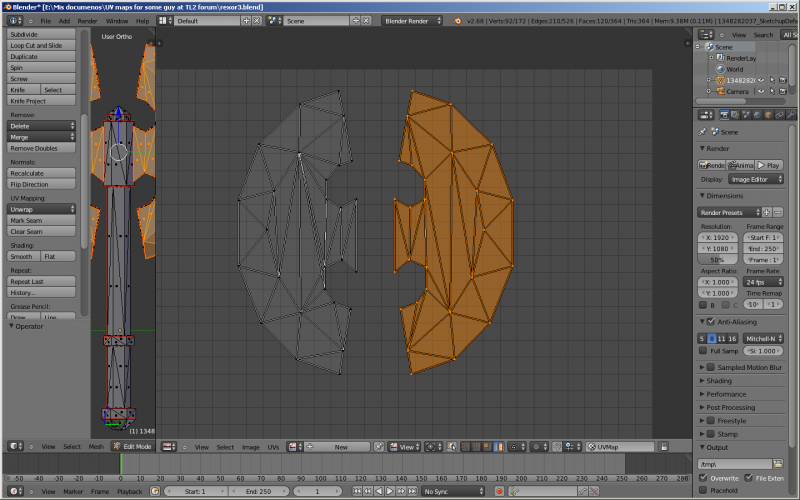Click the output folder browse icon

pyautogui.click(x=779, y=464)
